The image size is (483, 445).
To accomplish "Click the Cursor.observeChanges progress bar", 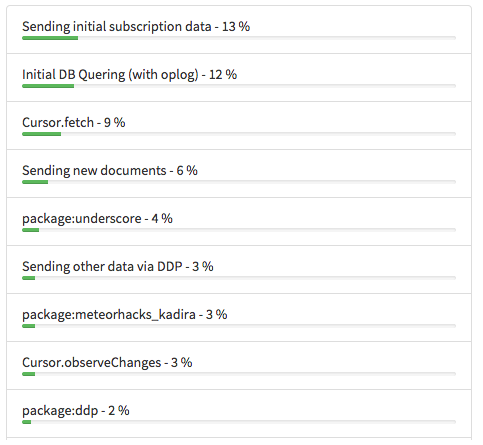I will [239, 374].
